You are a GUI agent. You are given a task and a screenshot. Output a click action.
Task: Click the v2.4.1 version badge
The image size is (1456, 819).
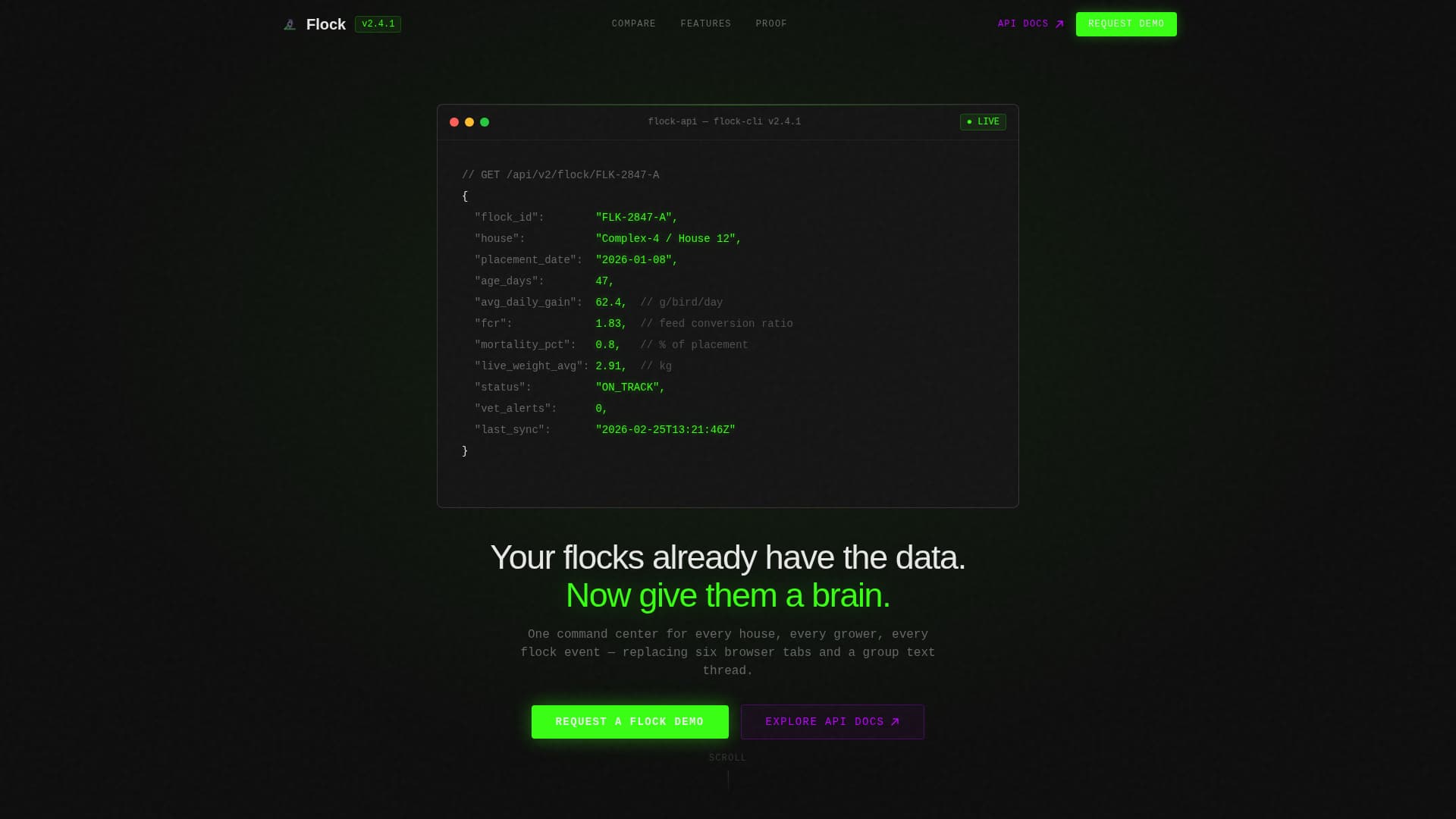pos(378,24)
